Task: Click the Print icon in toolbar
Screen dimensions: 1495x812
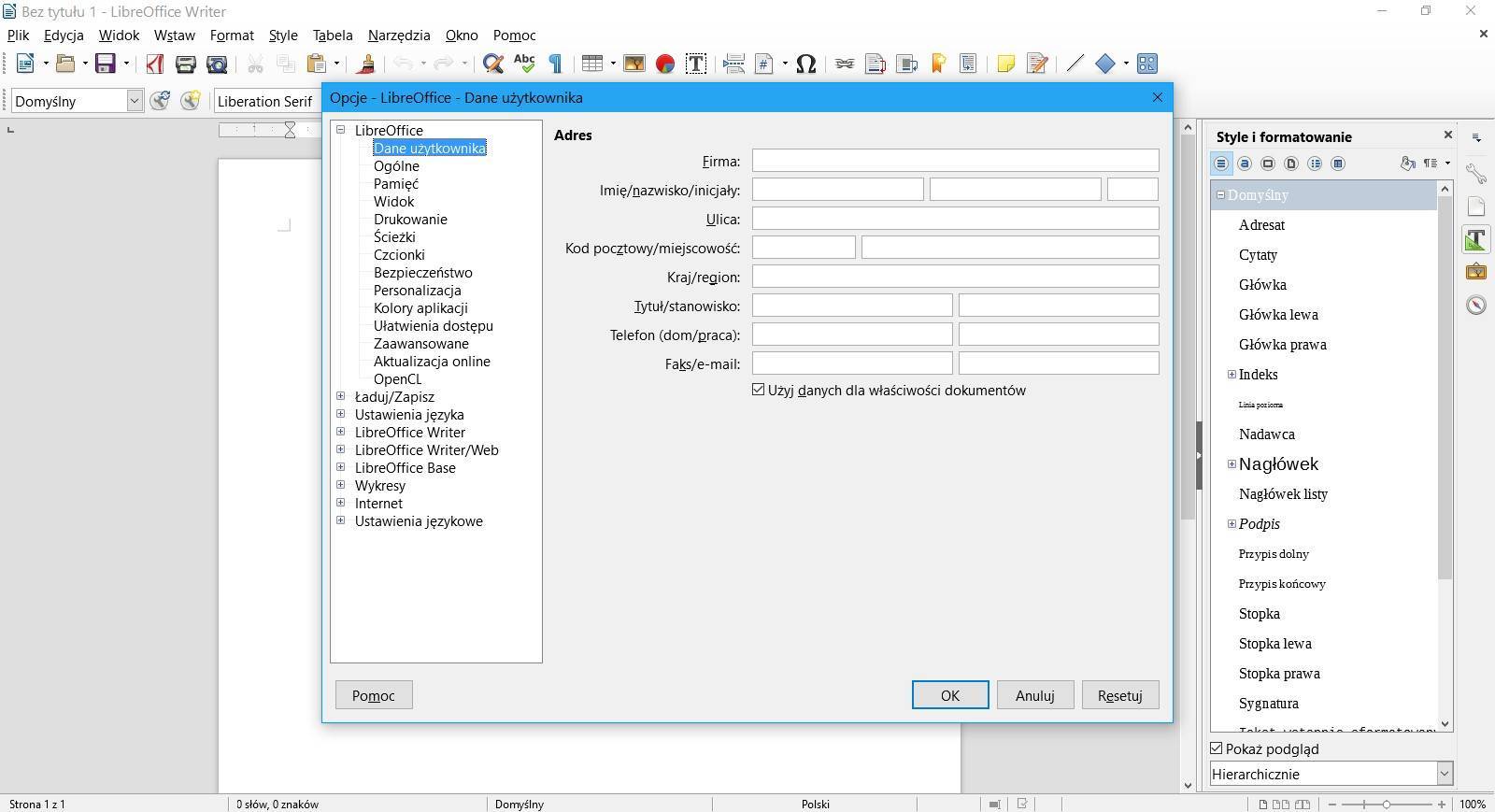Action: [186, 64]
